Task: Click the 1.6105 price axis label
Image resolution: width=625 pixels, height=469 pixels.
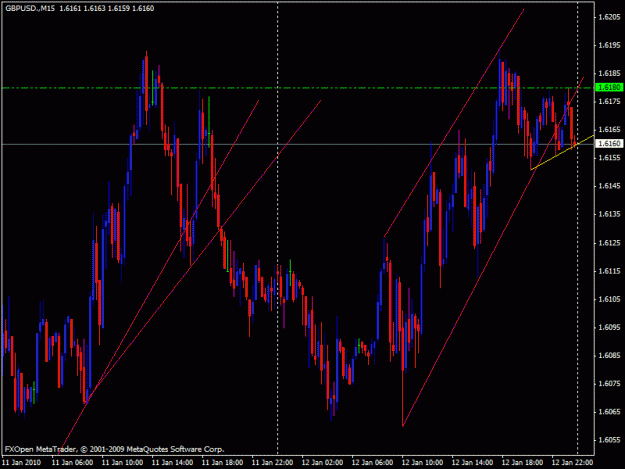Action: point(610,299)
